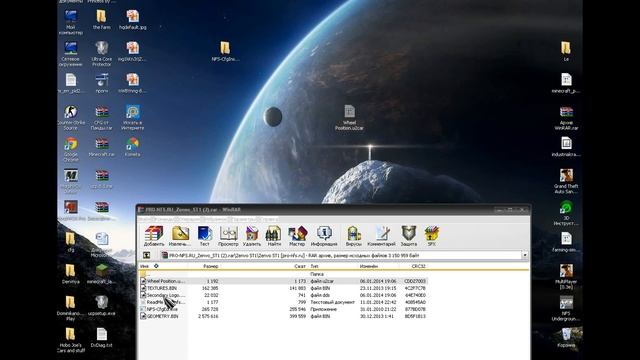The width and height of the screenshot is (640, 360).
Task: Open the Farming-sim desktop text file
Action: (566, 242)
